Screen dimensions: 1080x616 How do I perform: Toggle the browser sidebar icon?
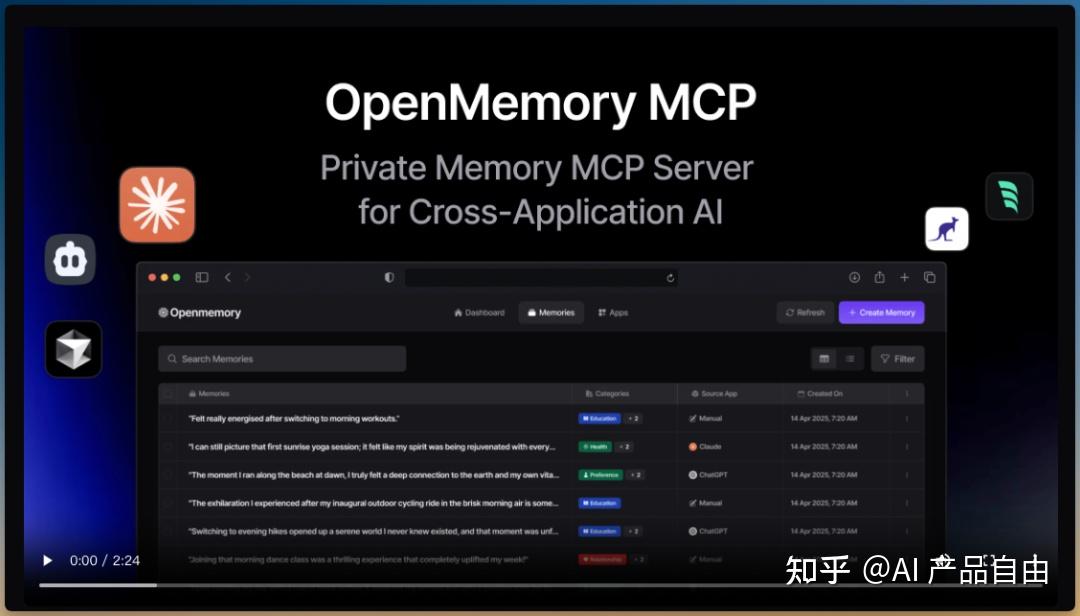click(x=202, y=277)
